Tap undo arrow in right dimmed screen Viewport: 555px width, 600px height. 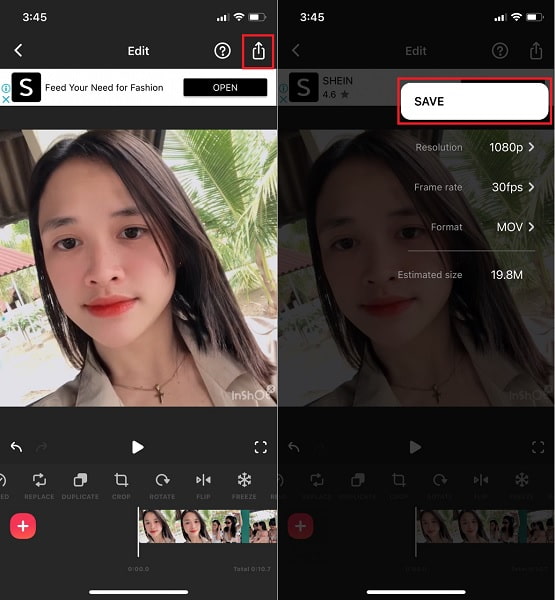pos(294,447)
